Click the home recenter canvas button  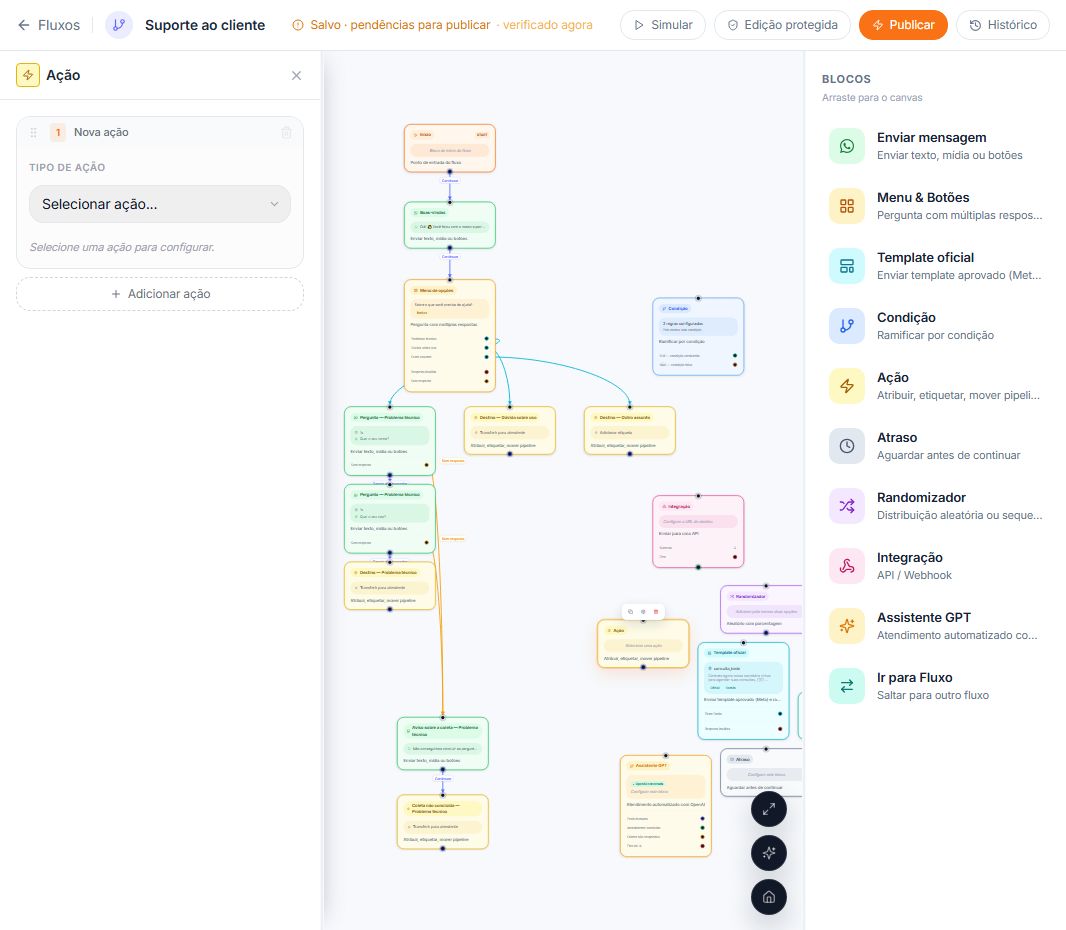tap(769, 897)
